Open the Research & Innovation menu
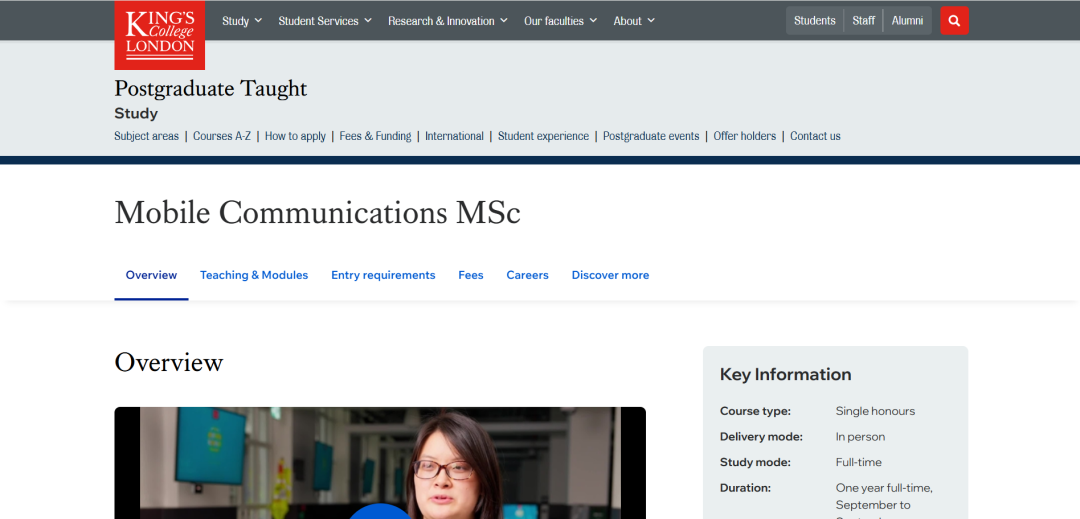The height and width of the screenshot is (519, 1080). [x=448, y=21]
